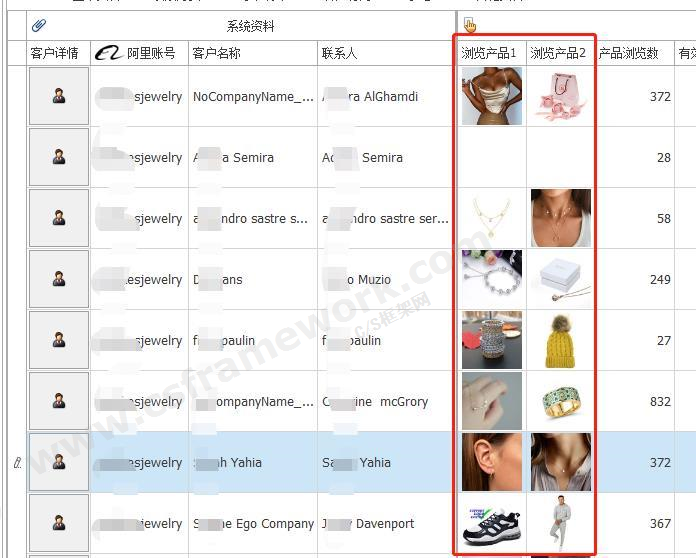Click the paperclip attachment icon in header

coord(39,26)
